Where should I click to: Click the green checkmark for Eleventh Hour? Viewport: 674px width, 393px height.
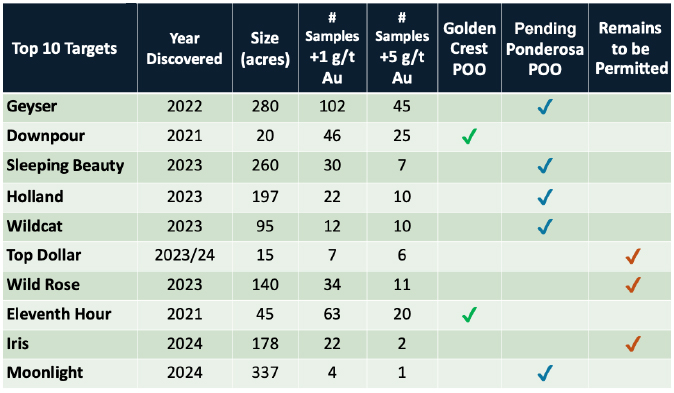coord(469,315)
